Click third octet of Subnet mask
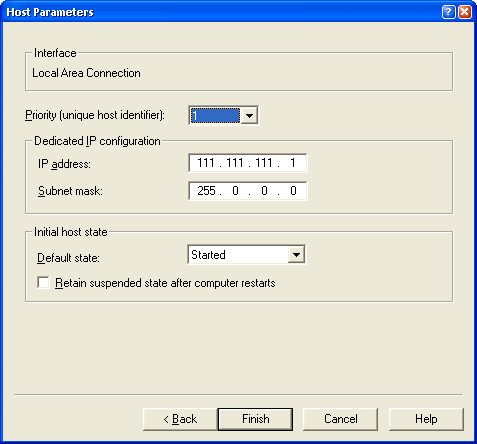The height and width of the screenshot is (444, 477). pos(264,191)
